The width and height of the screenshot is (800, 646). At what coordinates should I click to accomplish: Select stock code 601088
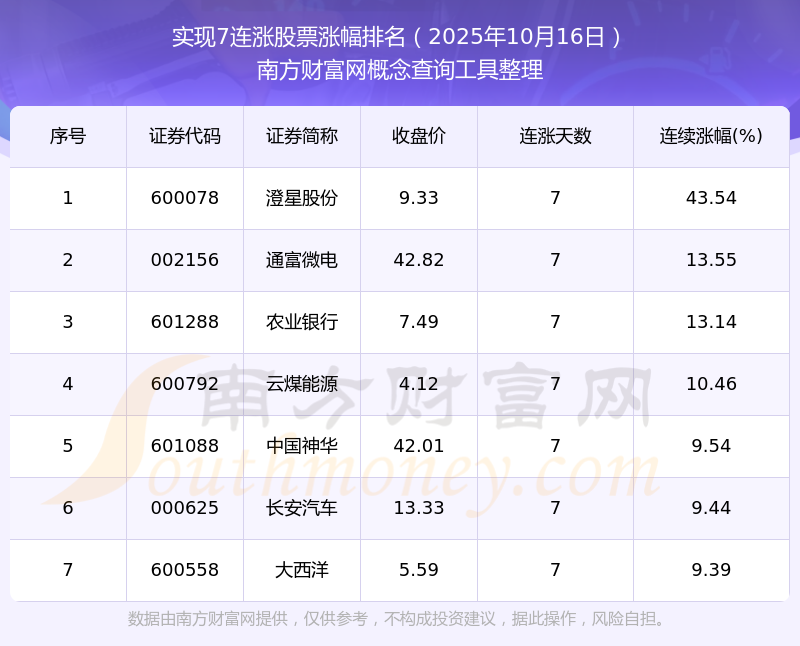(185, 446)
